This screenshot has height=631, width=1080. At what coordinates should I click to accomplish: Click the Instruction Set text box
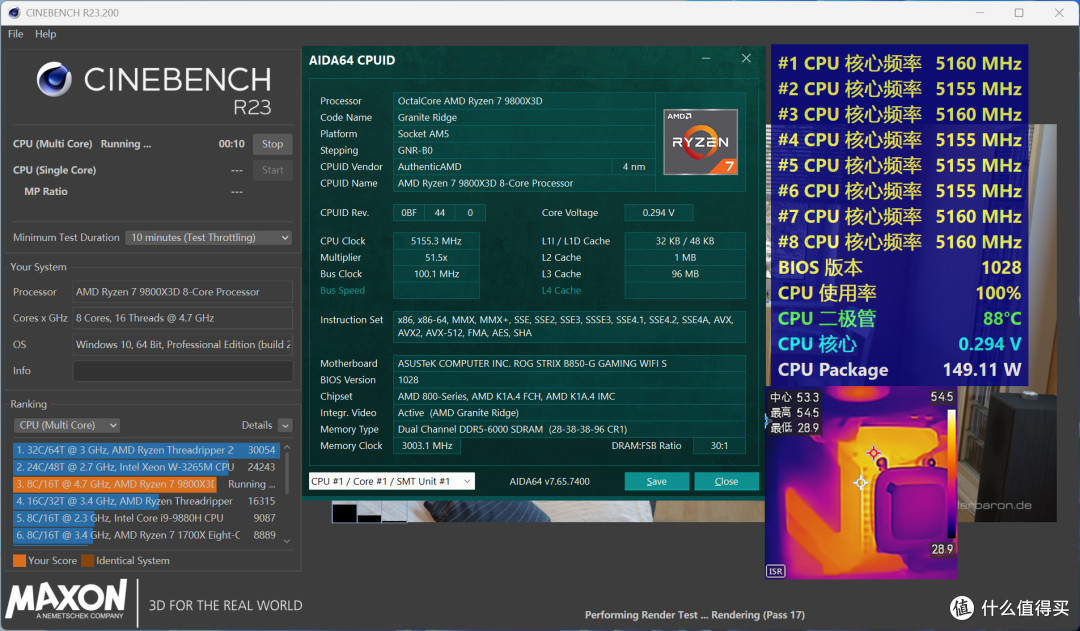tap(569, 327)
